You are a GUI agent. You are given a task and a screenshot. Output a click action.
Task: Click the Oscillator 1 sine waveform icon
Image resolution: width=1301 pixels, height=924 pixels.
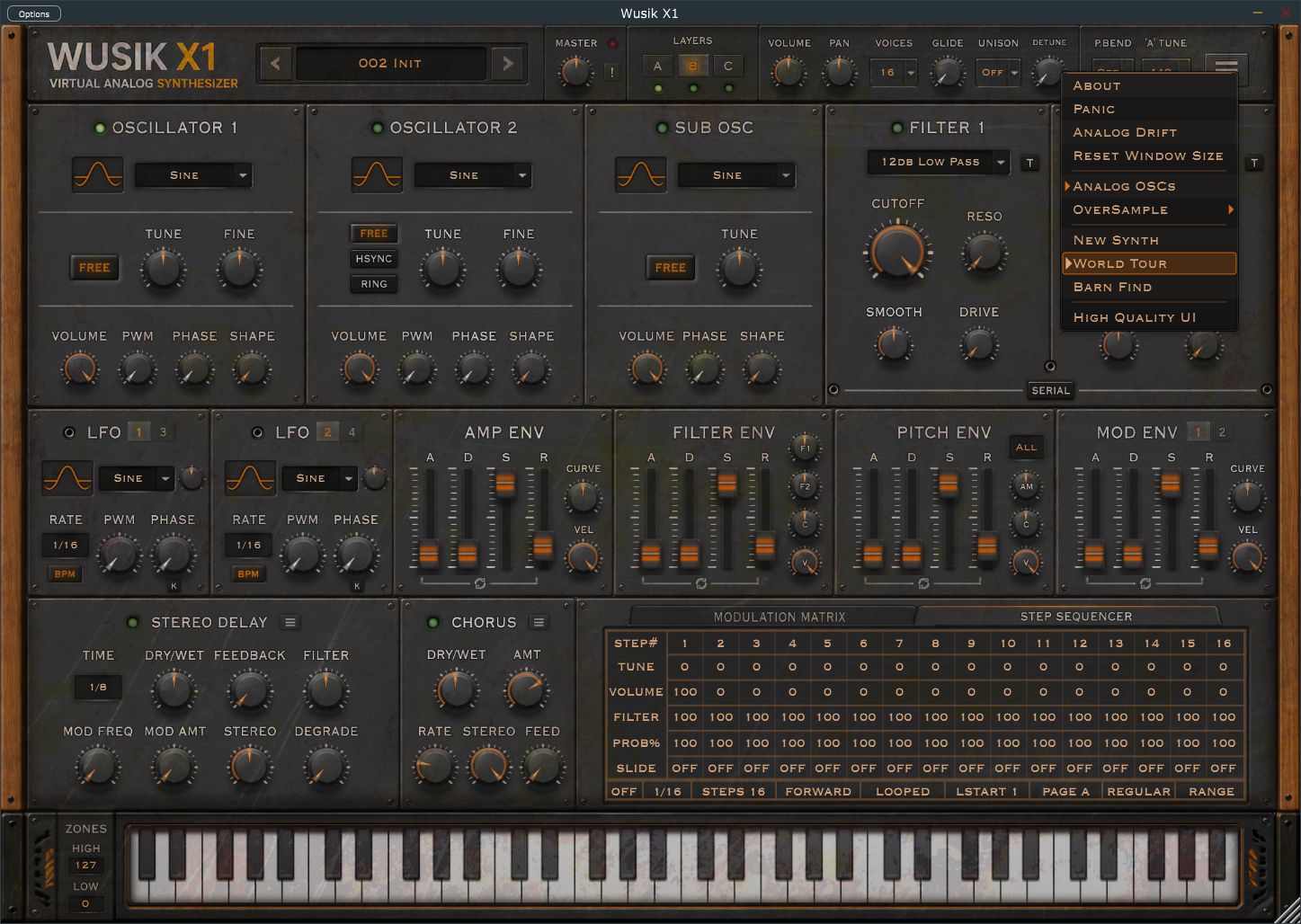pyautogui.click(x=97, y=174)
